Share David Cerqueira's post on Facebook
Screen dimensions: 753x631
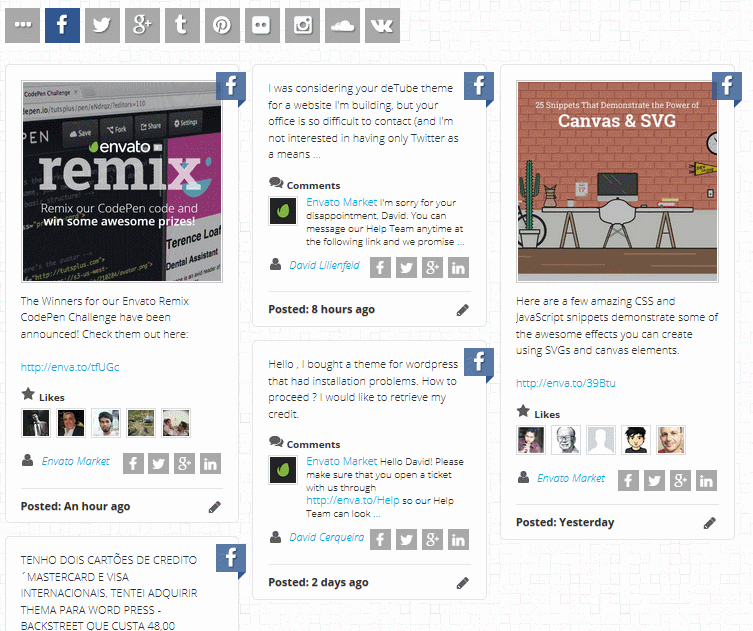coord(380,540)
